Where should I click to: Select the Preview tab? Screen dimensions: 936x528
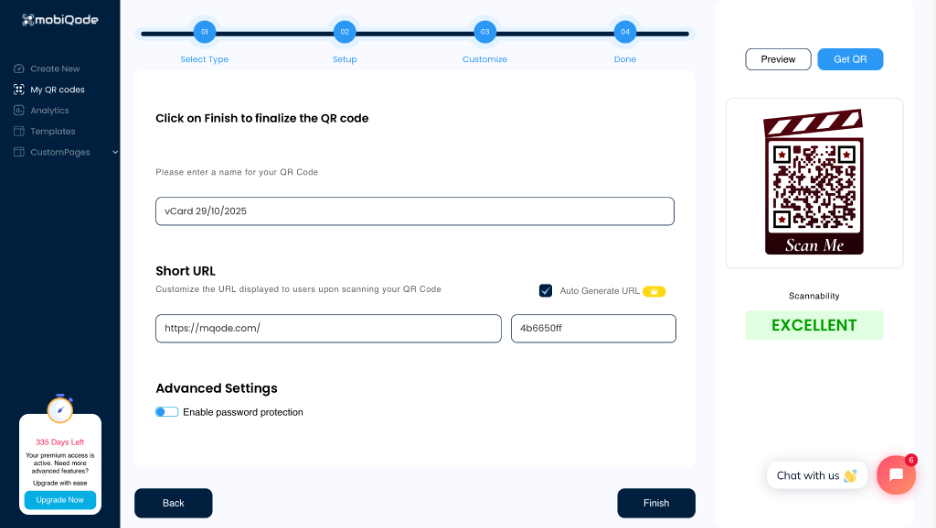[778, 60]
